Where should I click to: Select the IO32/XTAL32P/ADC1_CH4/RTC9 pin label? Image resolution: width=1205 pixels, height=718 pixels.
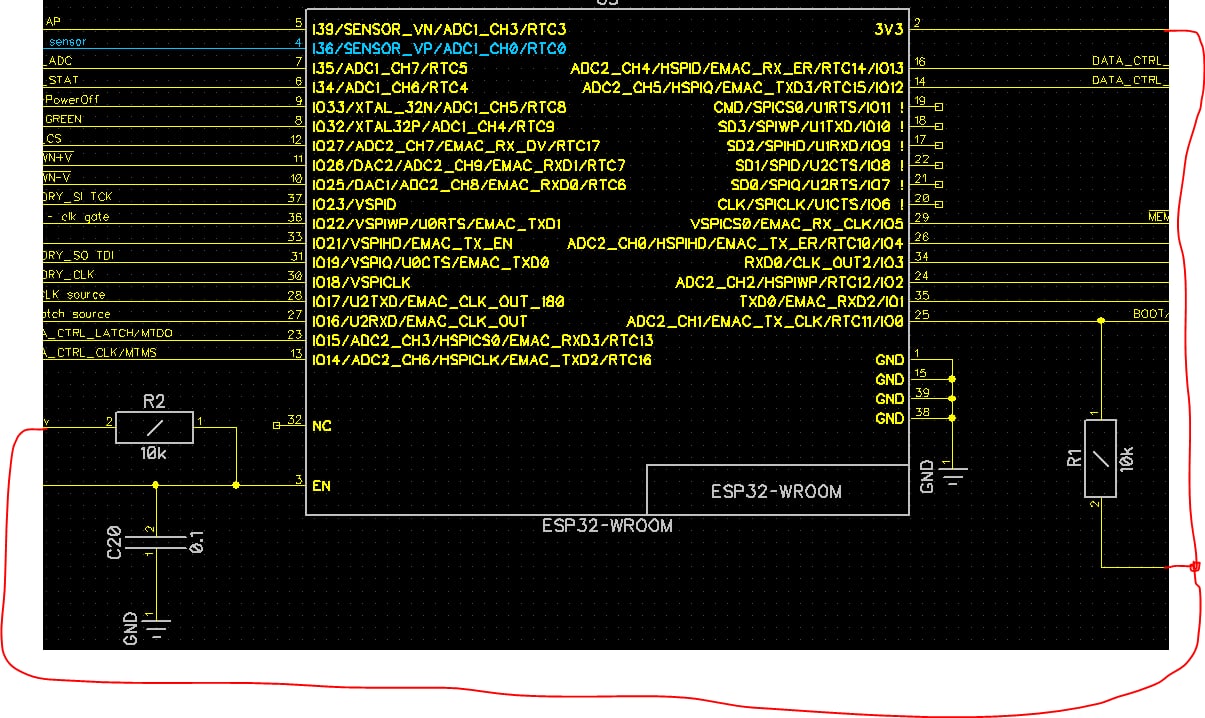click(433, 126)
